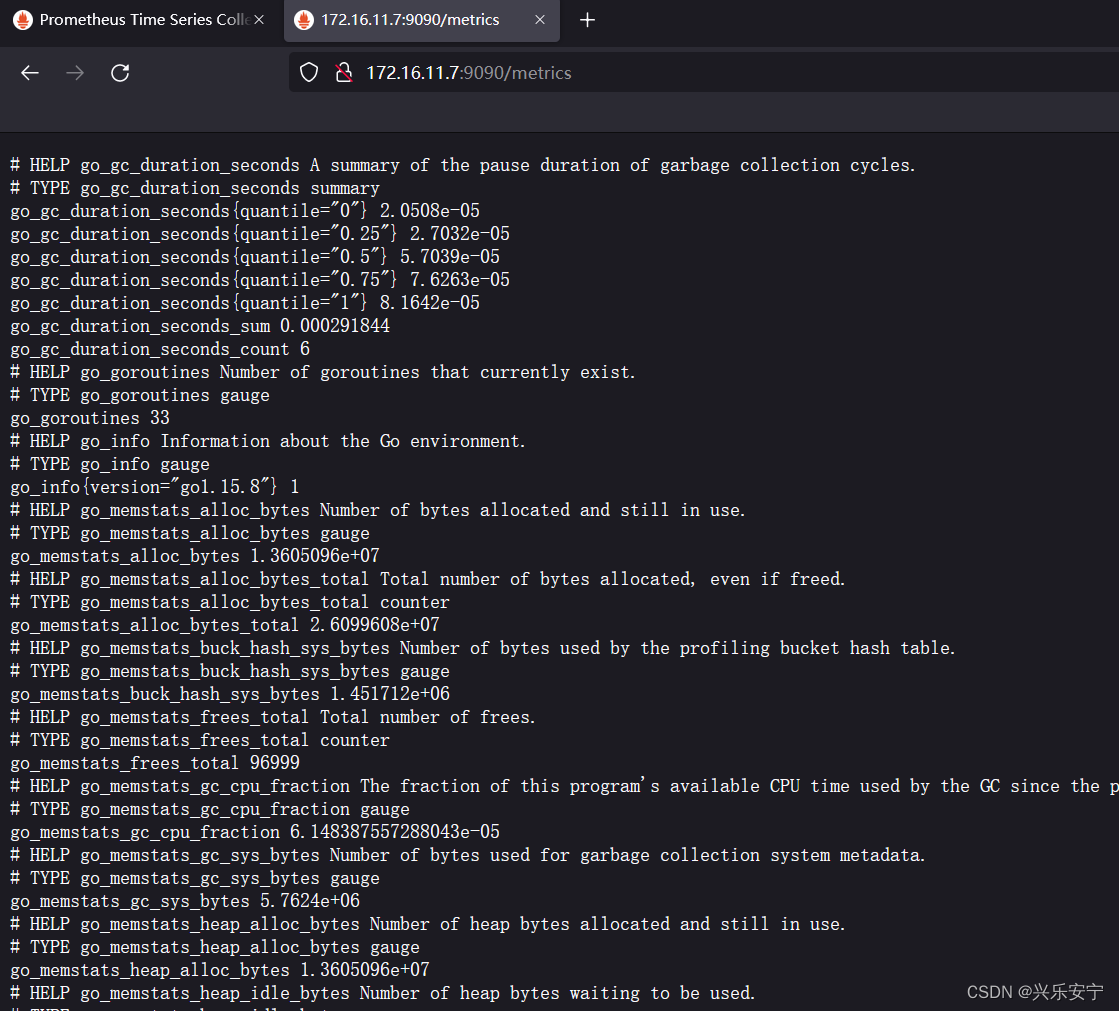Click go_memstats_buck_hash_sys_bytes 1.451712e+06 line
This screenshot has width=1119, height=1011.
pos(230,694)
